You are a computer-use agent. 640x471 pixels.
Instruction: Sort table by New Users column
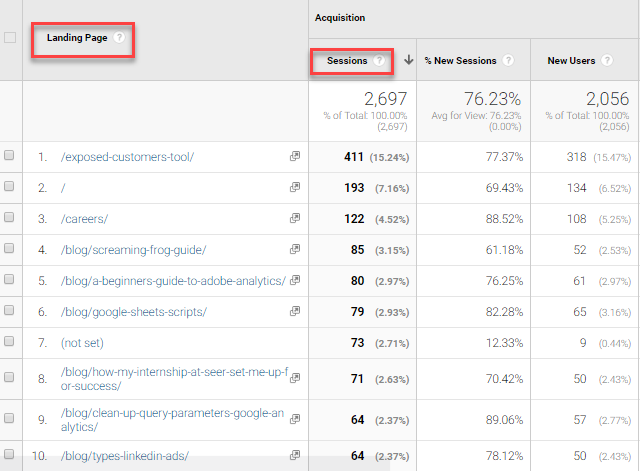click(571, 61)
